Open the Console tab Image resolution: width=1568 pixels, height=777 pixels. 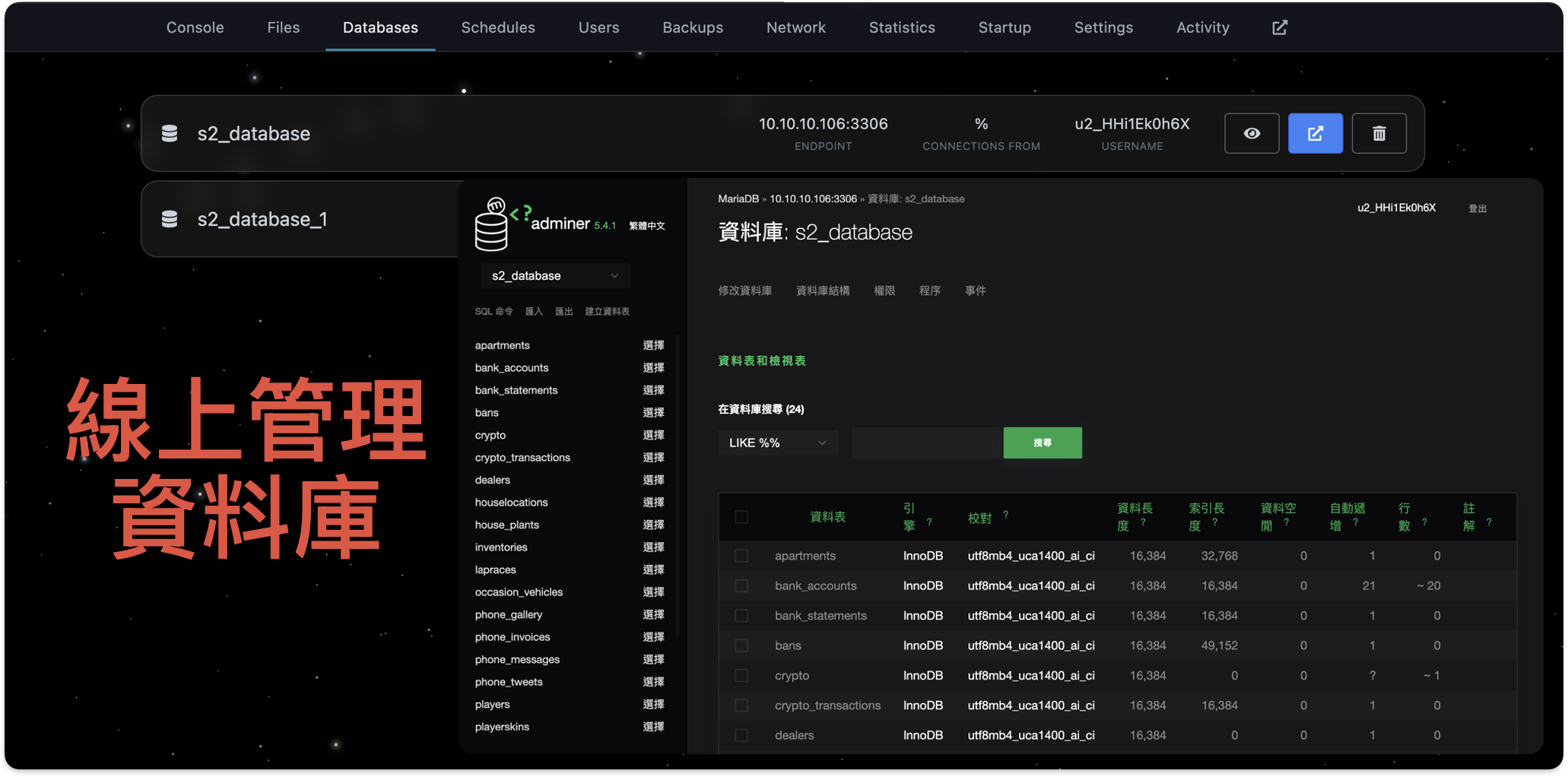(x=195, y=27)
